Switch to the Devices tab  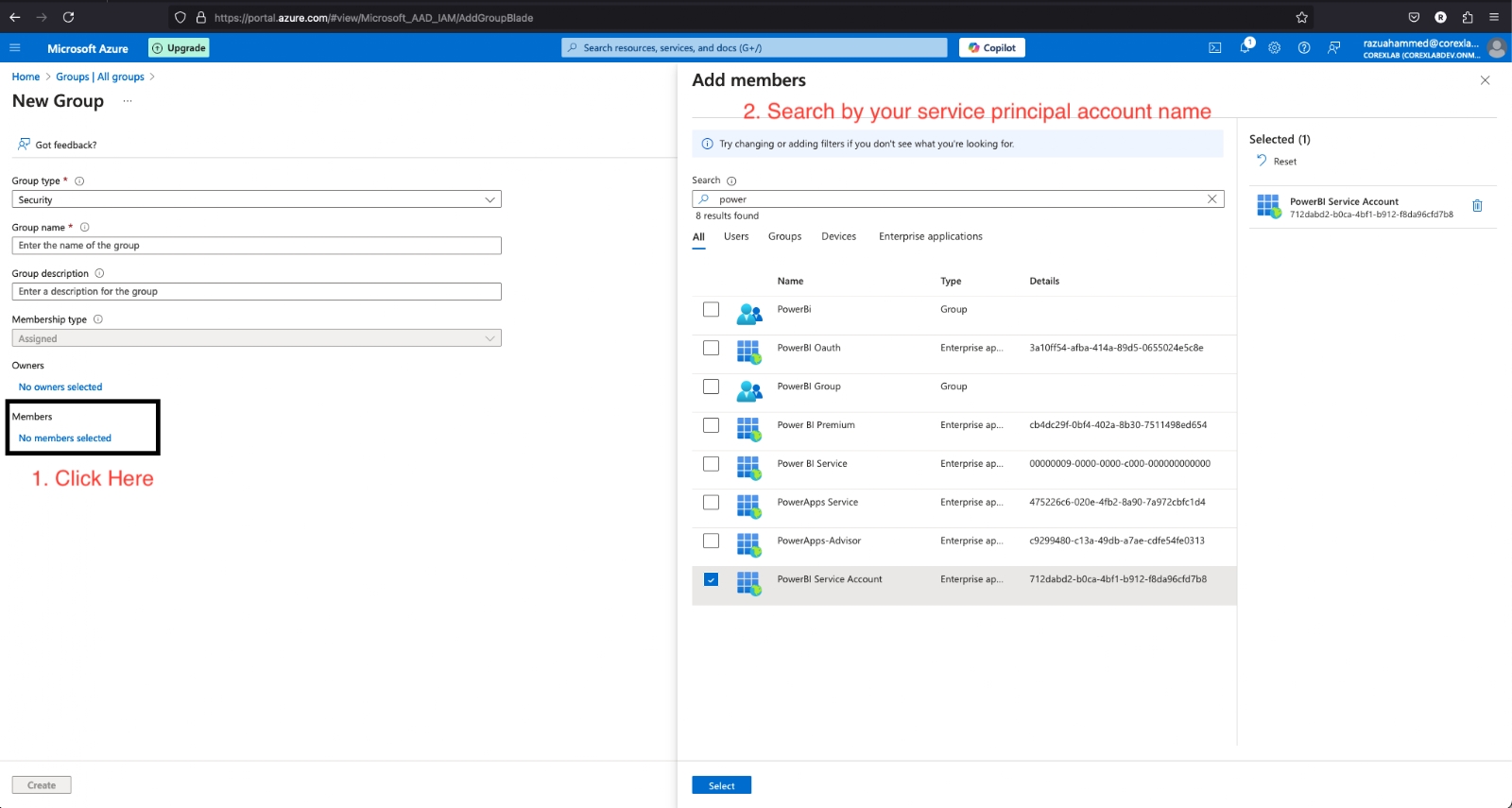[838, 236]
